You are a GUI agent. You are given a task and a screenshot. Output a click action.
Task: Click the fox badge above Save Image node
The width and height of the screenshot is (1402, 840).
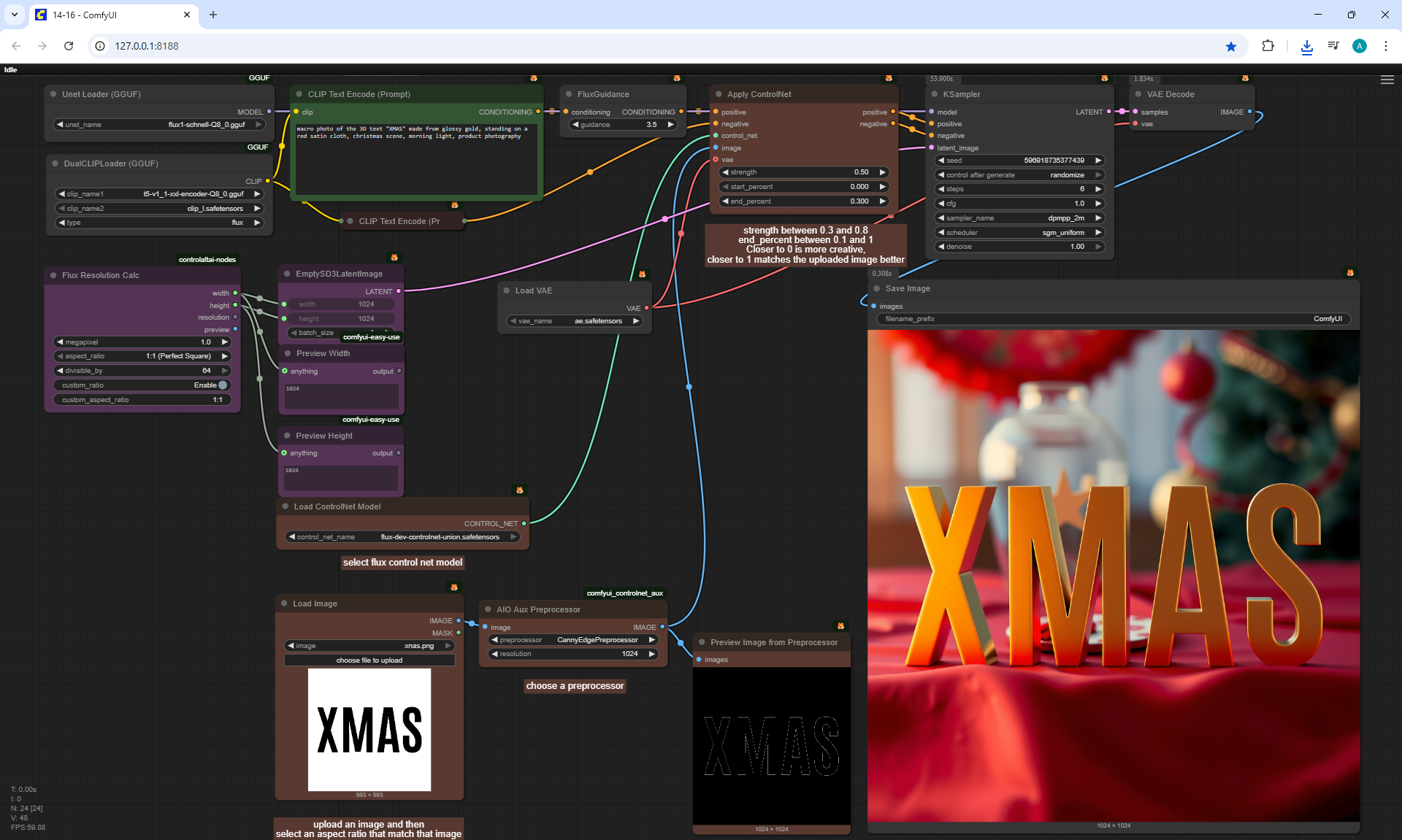point(1350,273)
